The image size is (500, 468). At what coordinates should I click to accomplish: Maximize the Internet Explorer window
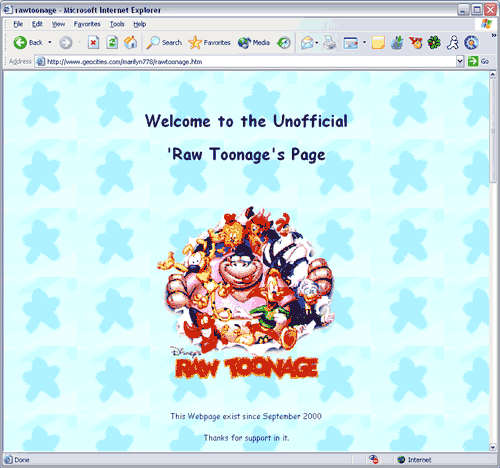477,10
